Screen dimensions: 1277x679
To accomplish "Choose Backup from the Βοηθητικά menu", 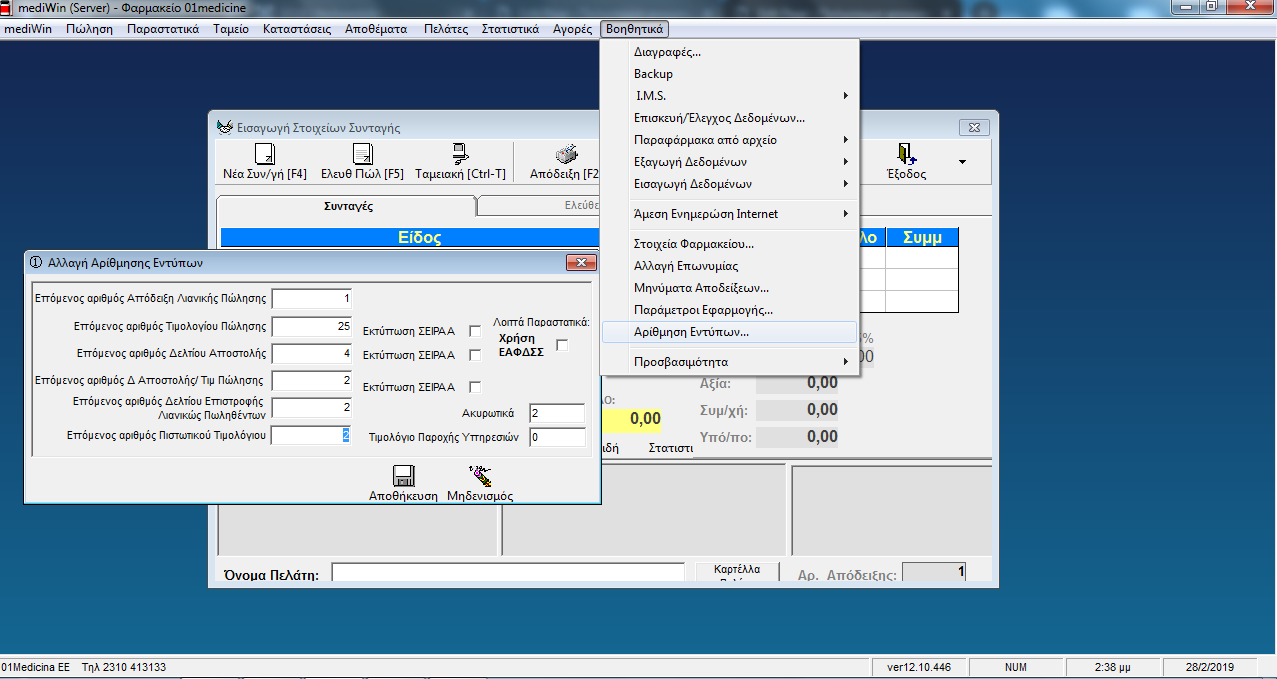I will coord(653,74).
